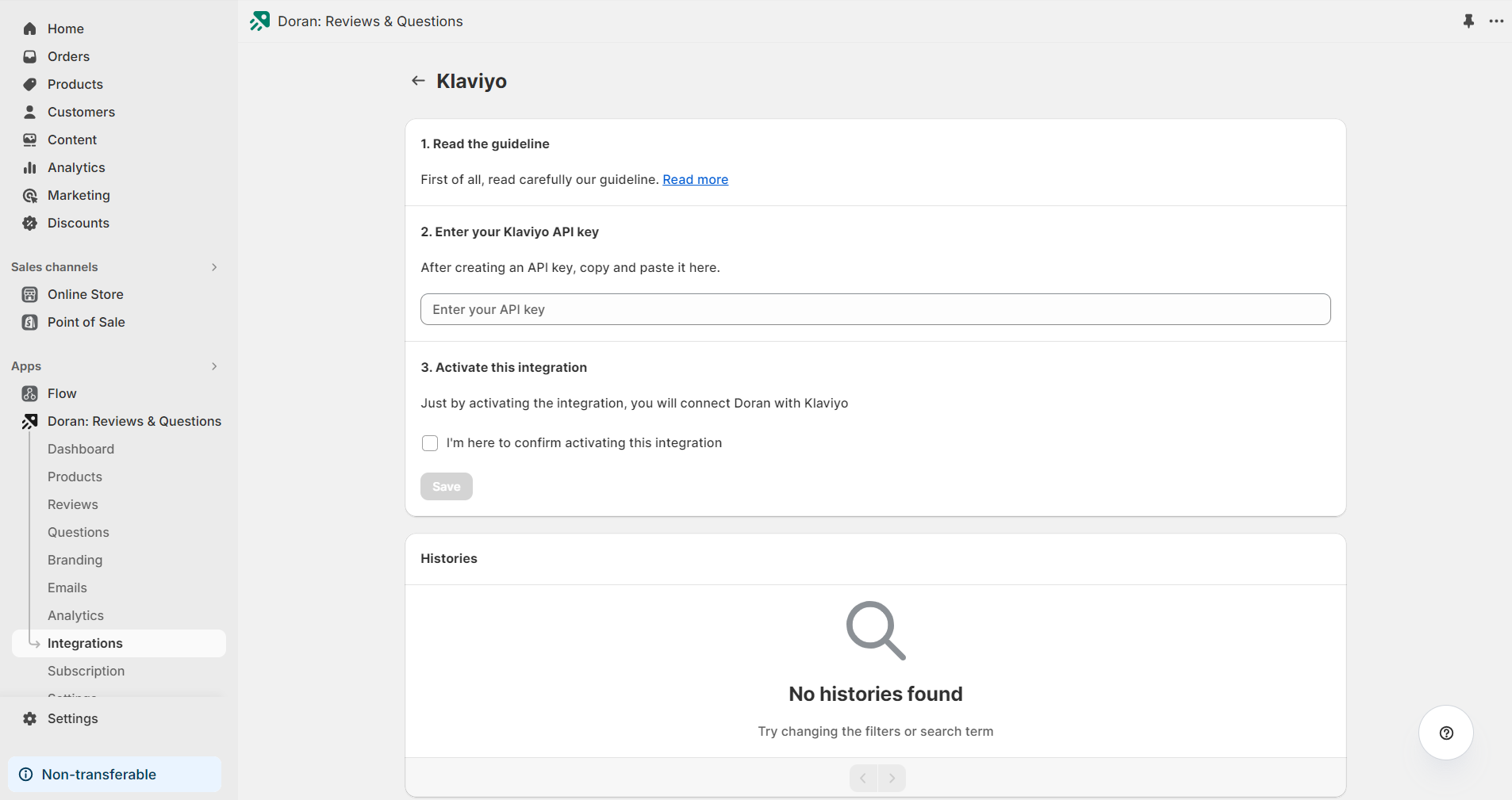Screen dimensions: 1512x800
Task: Click the Products tag icon
Action: coord(30,84)
